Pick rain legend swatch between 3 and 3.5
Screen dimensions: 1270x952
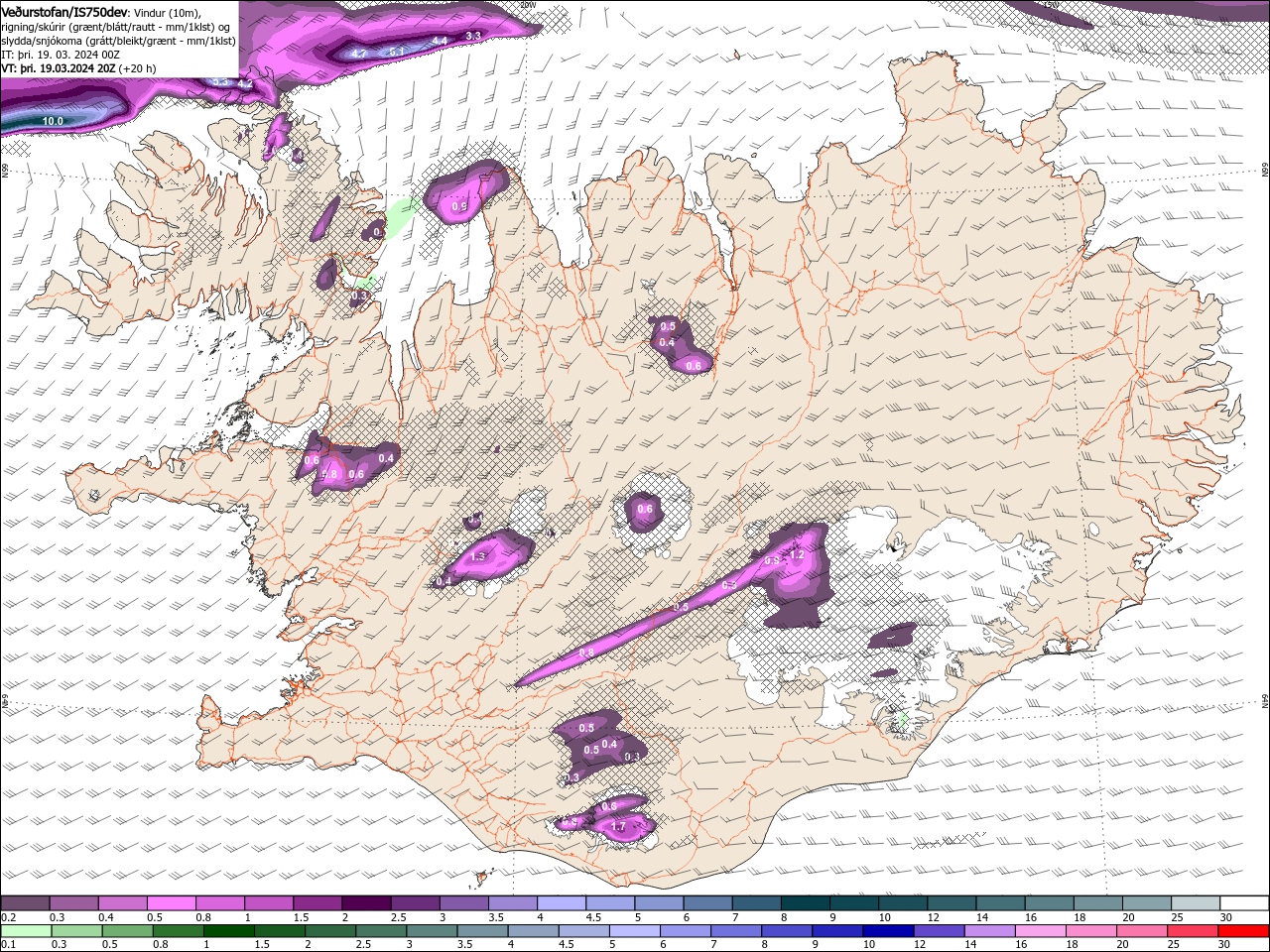click(433, 931)
